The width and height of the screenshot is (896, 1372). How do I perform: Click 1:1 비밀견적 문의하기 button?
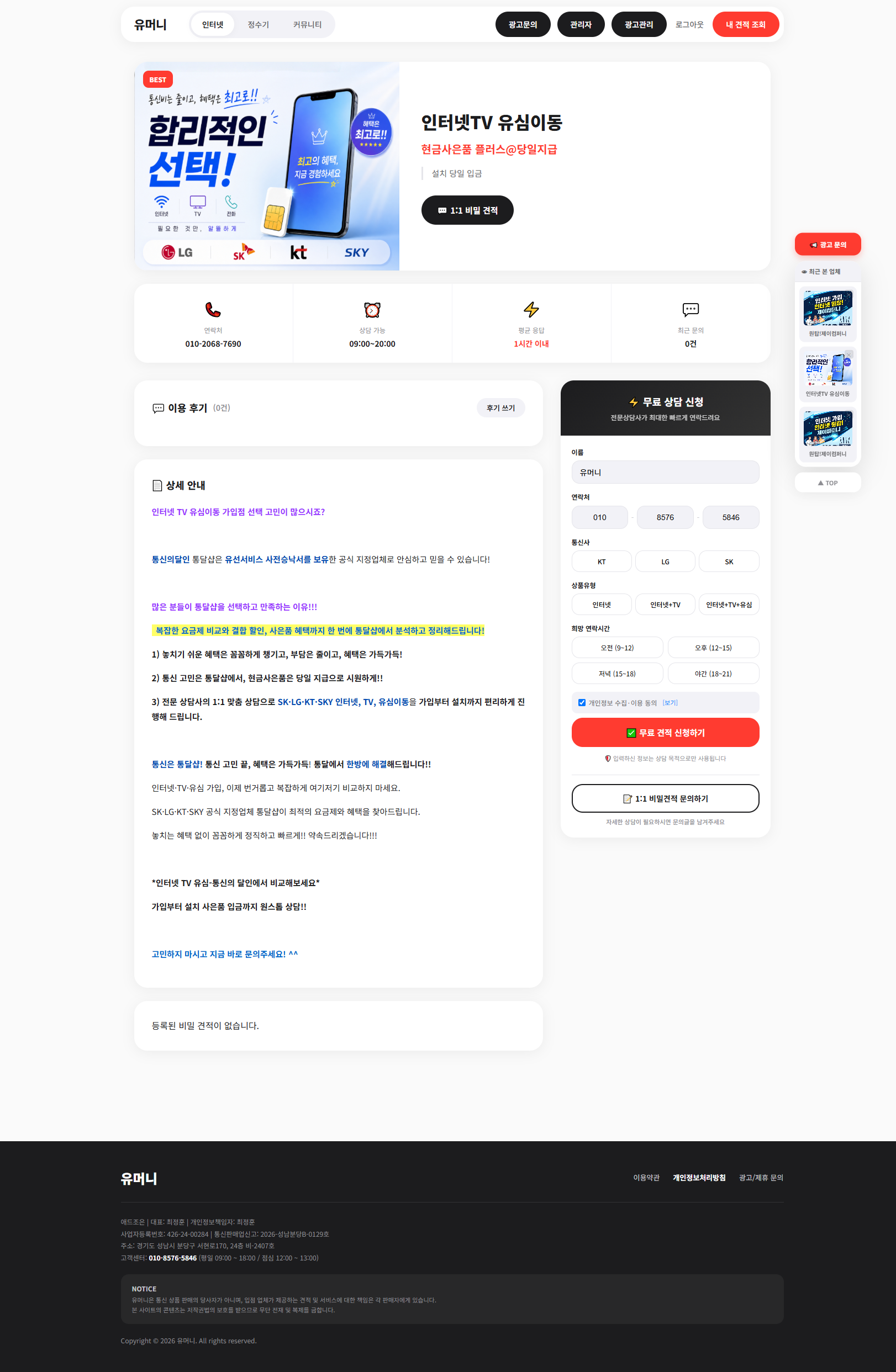tap(665, 798)
